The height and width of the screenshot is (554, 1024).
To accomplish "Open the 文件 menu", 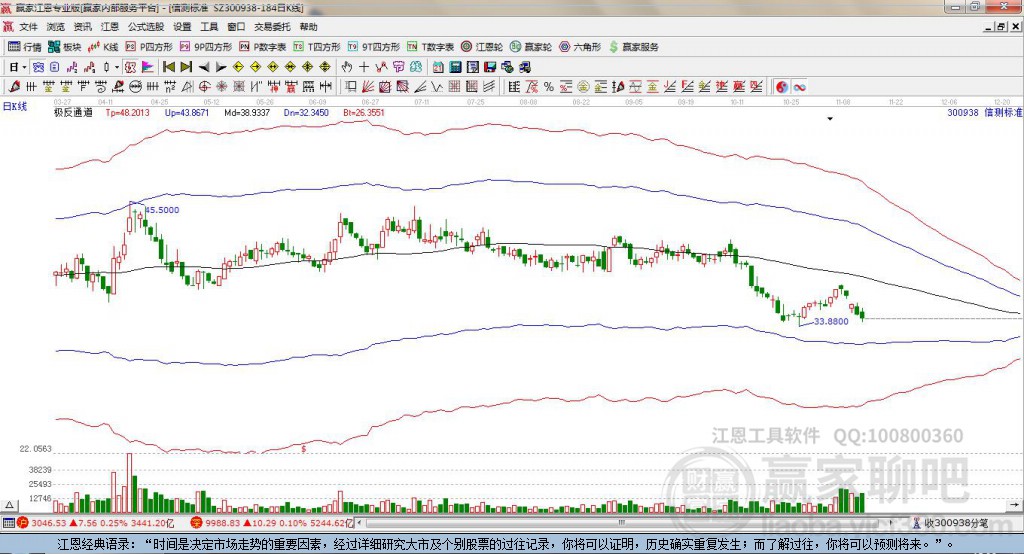I will point(28,27).
